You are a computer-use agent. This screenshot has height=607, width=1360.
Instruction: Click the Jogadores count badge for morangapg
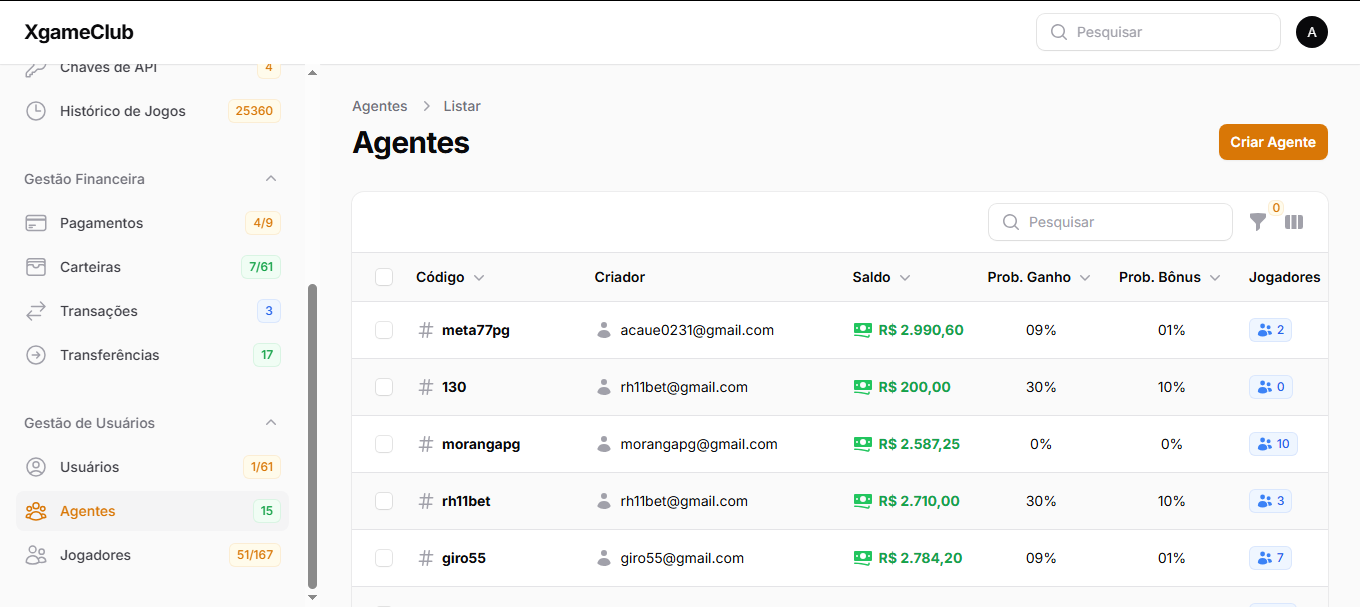pyautogui.click(x=1273, y=443)
